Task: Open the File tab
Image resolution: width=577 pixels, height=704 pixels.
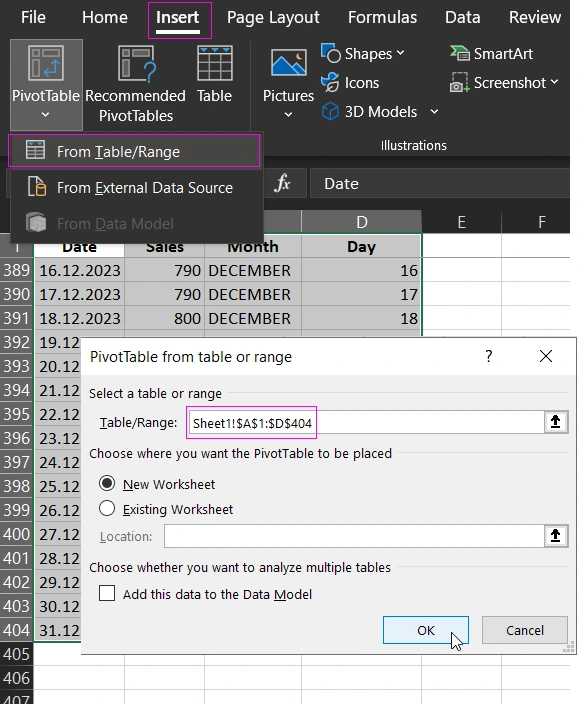Action: 33,18
